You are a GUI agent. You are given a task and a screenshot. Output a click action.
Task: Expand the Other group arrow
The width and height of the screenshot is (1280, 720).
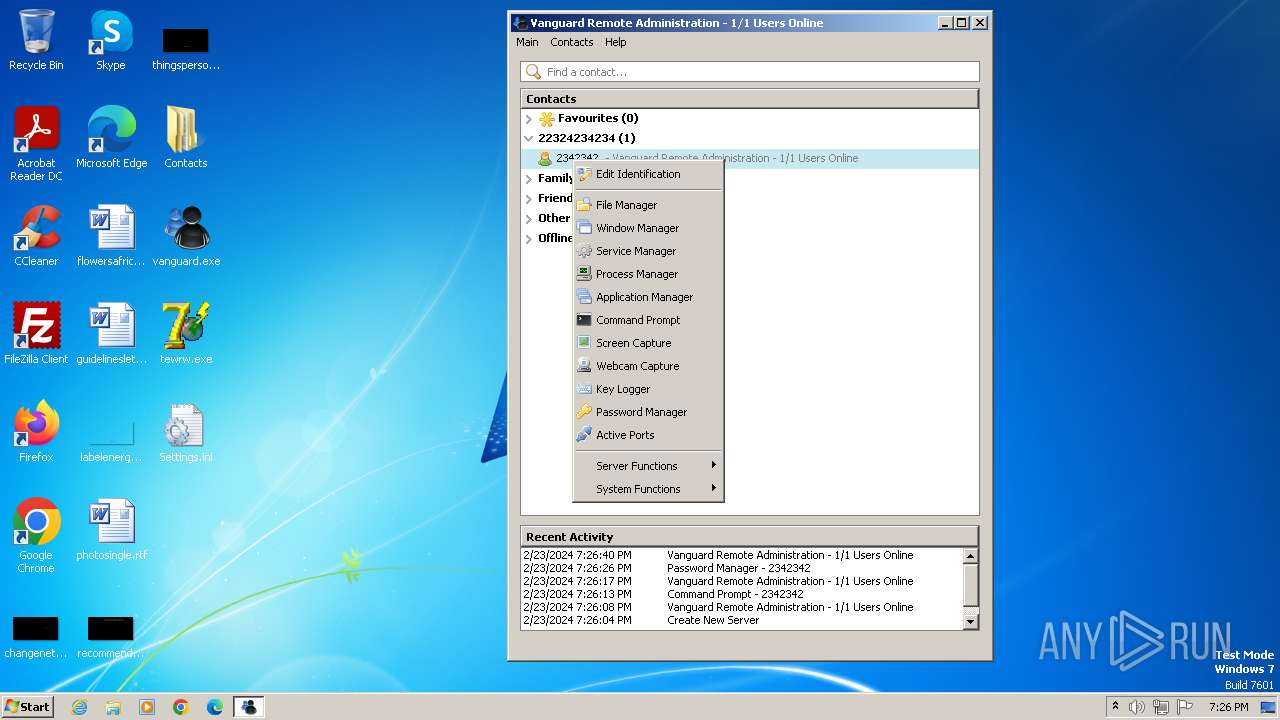(x=529, y=218)
